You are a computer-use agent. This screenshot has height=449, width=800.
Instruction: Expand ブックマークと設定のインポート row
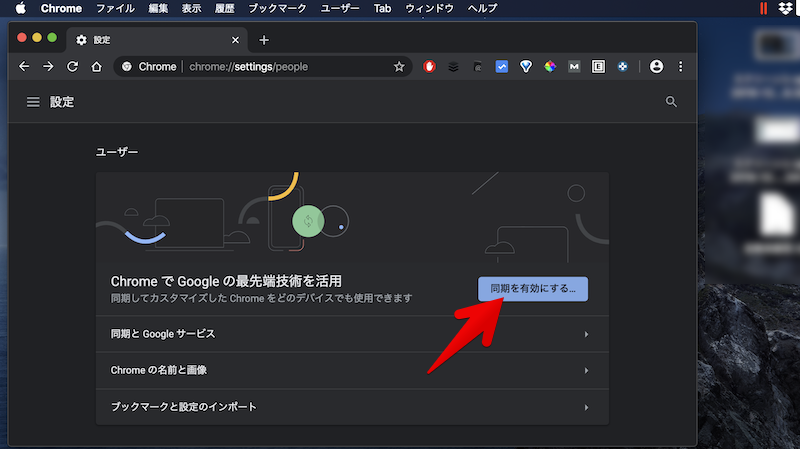point(351,407)
